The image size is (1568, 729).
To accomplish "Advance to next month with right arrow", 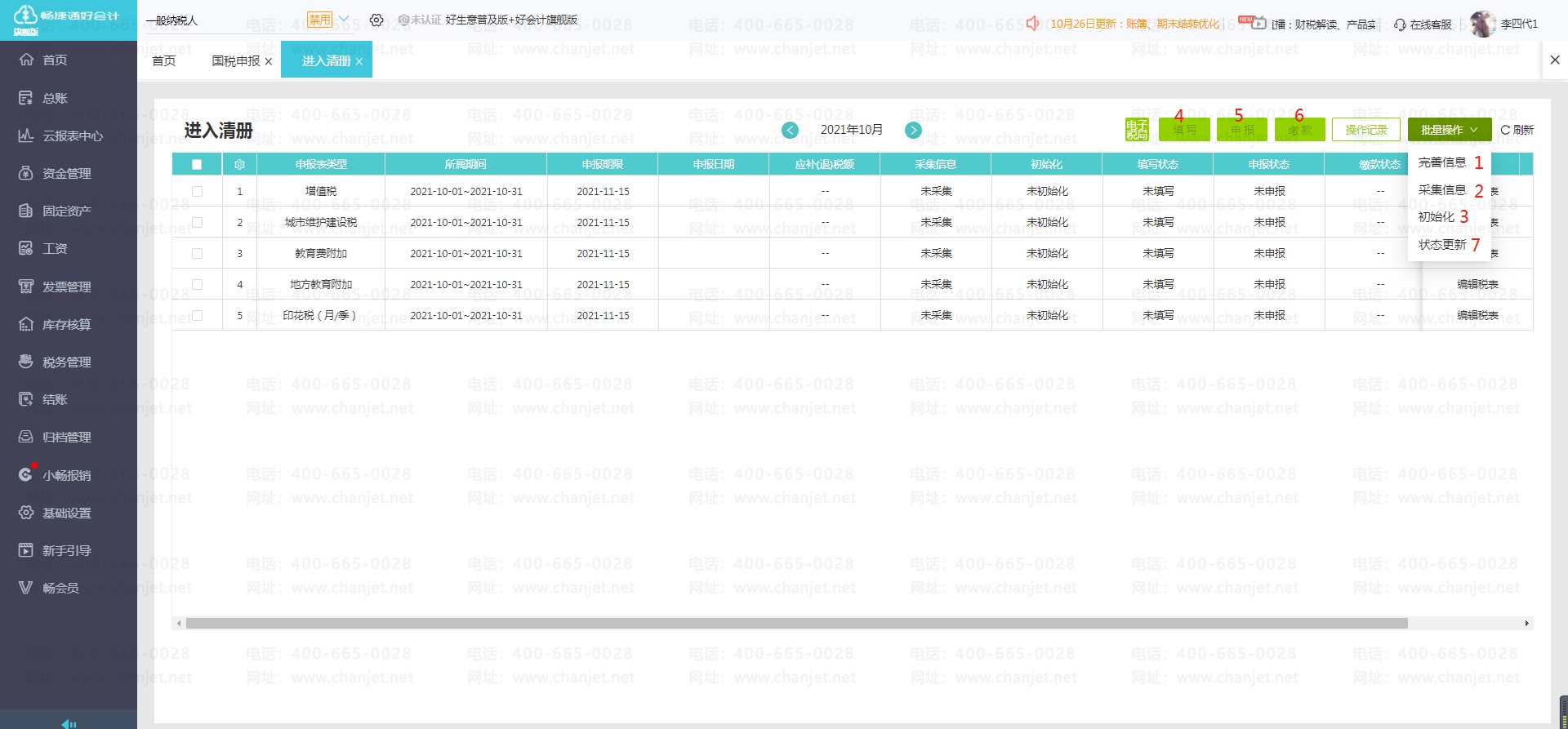I will point(913,130).
